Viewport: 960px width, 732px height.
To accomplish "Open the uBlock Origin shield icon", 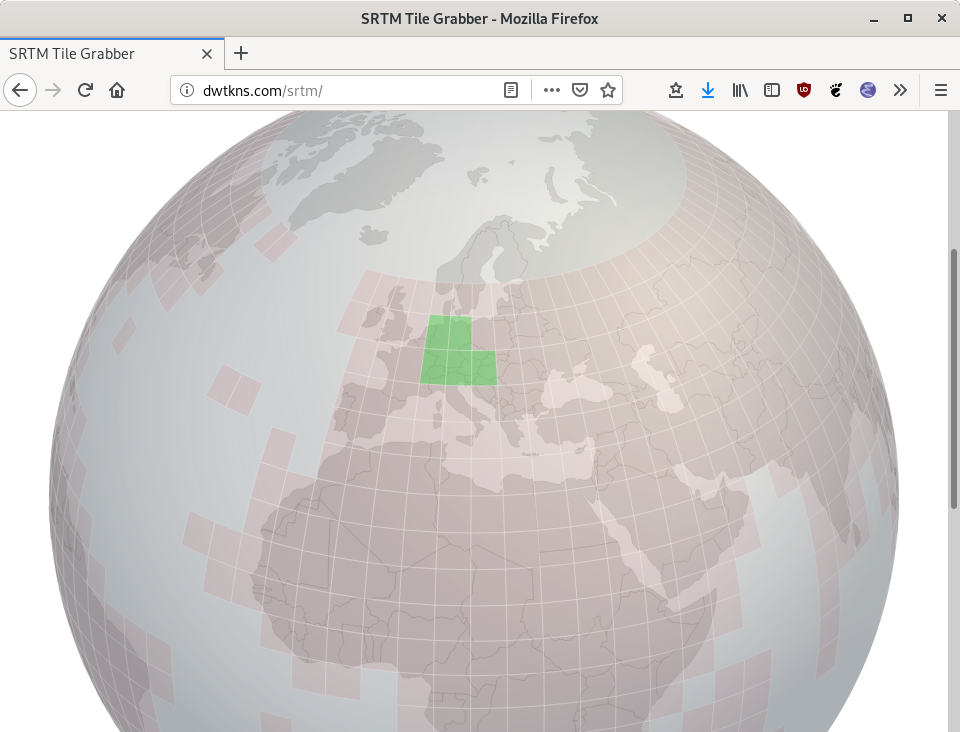I will [x=804, y=91].
